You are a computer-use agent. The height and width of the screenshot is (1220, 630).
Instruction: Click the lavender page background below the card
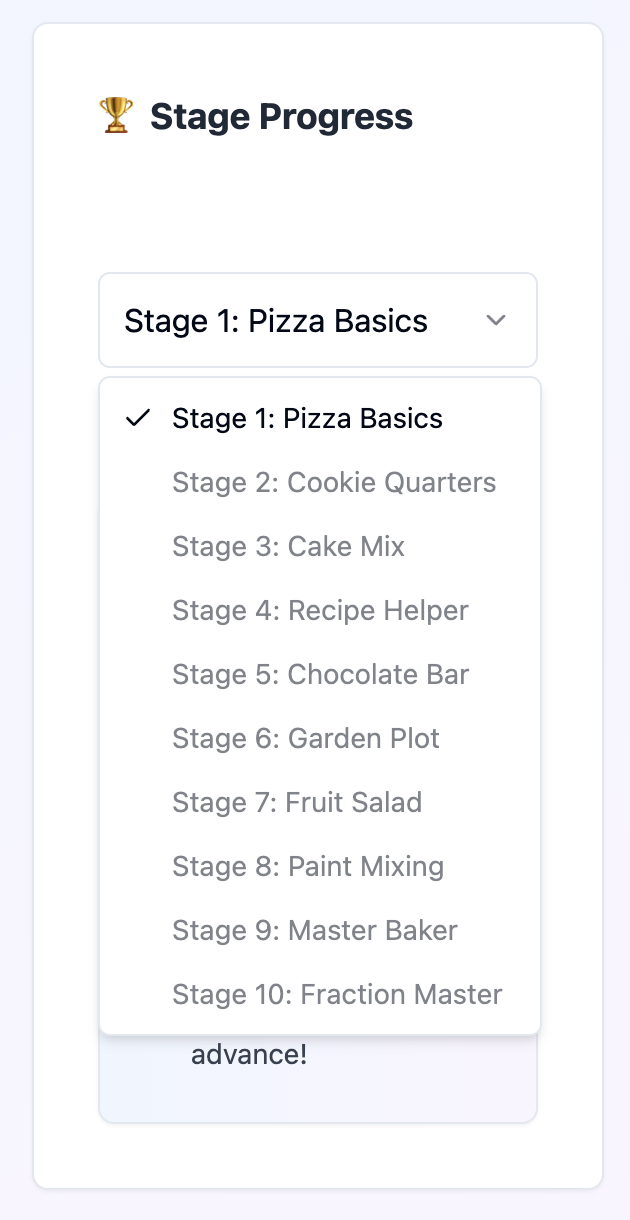click(317, 1205)
